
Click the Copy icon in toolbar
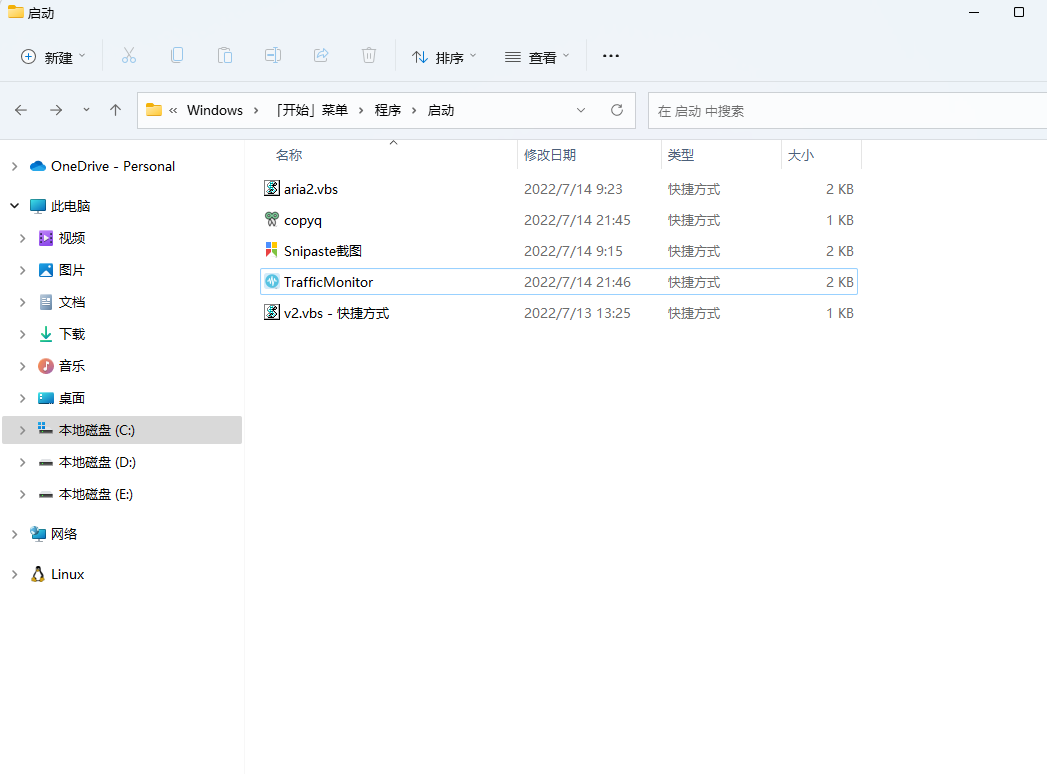click(x=177, y=55)
